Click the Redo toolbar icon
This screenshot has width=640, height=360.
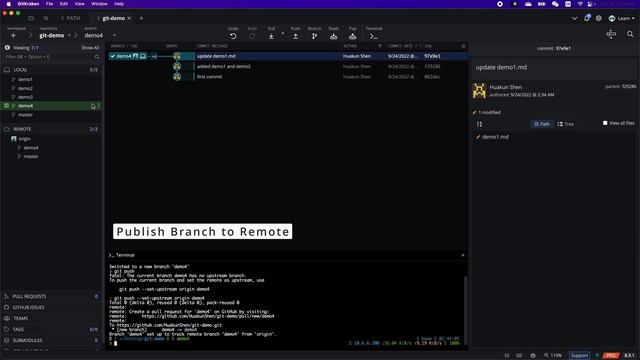(x=252, y=36)
